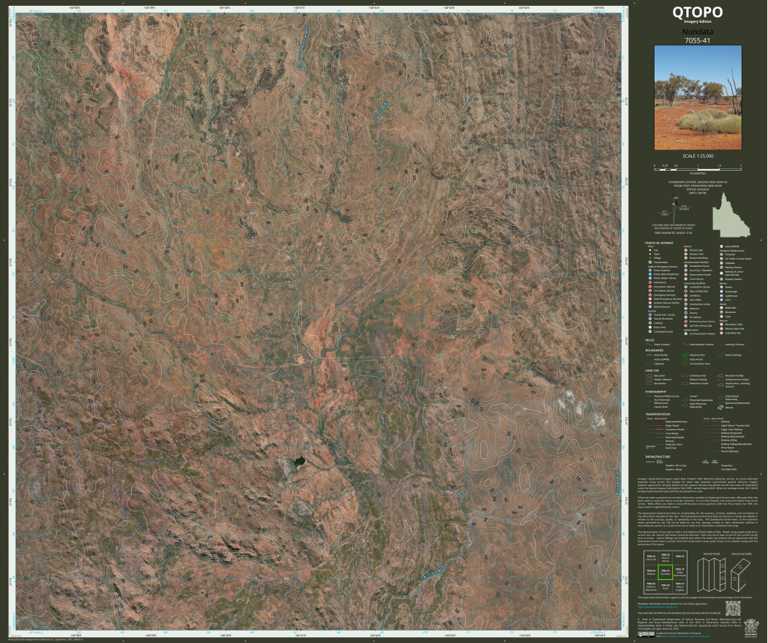Click the Art Gallery symbol in the legend

pyautogui.click(x=686, y=317)
